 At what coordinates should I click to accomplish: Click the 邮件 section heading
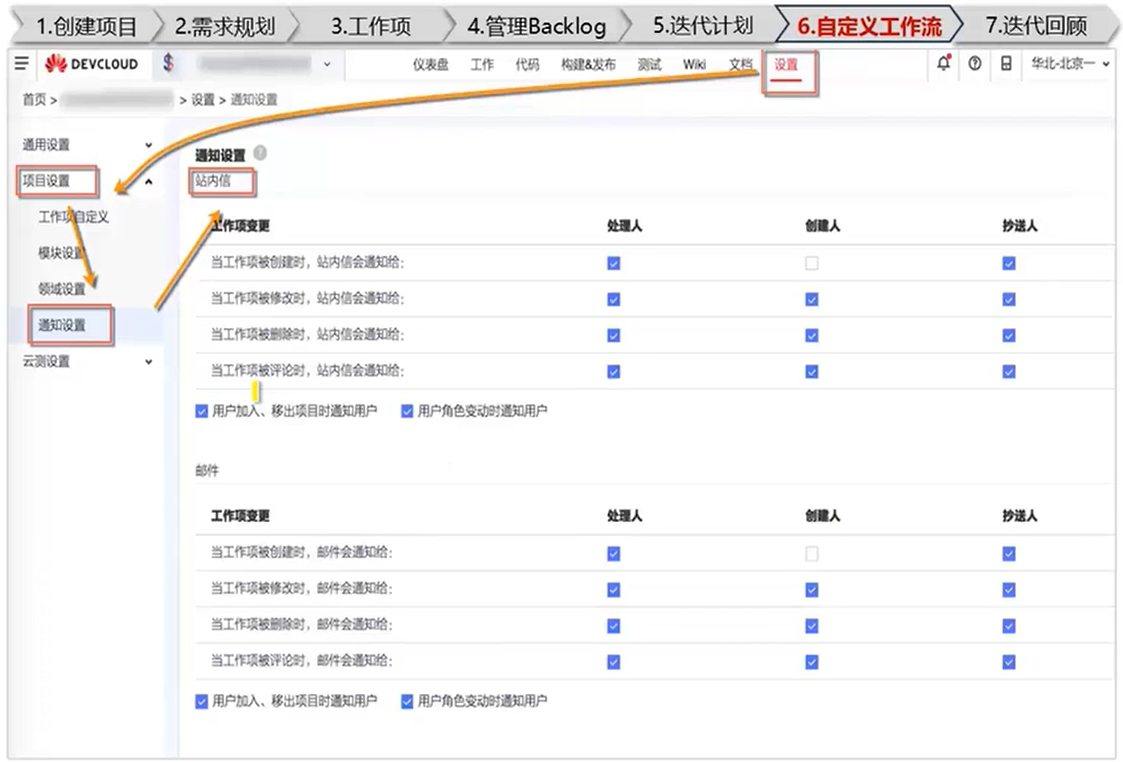[x=207, y=471]
